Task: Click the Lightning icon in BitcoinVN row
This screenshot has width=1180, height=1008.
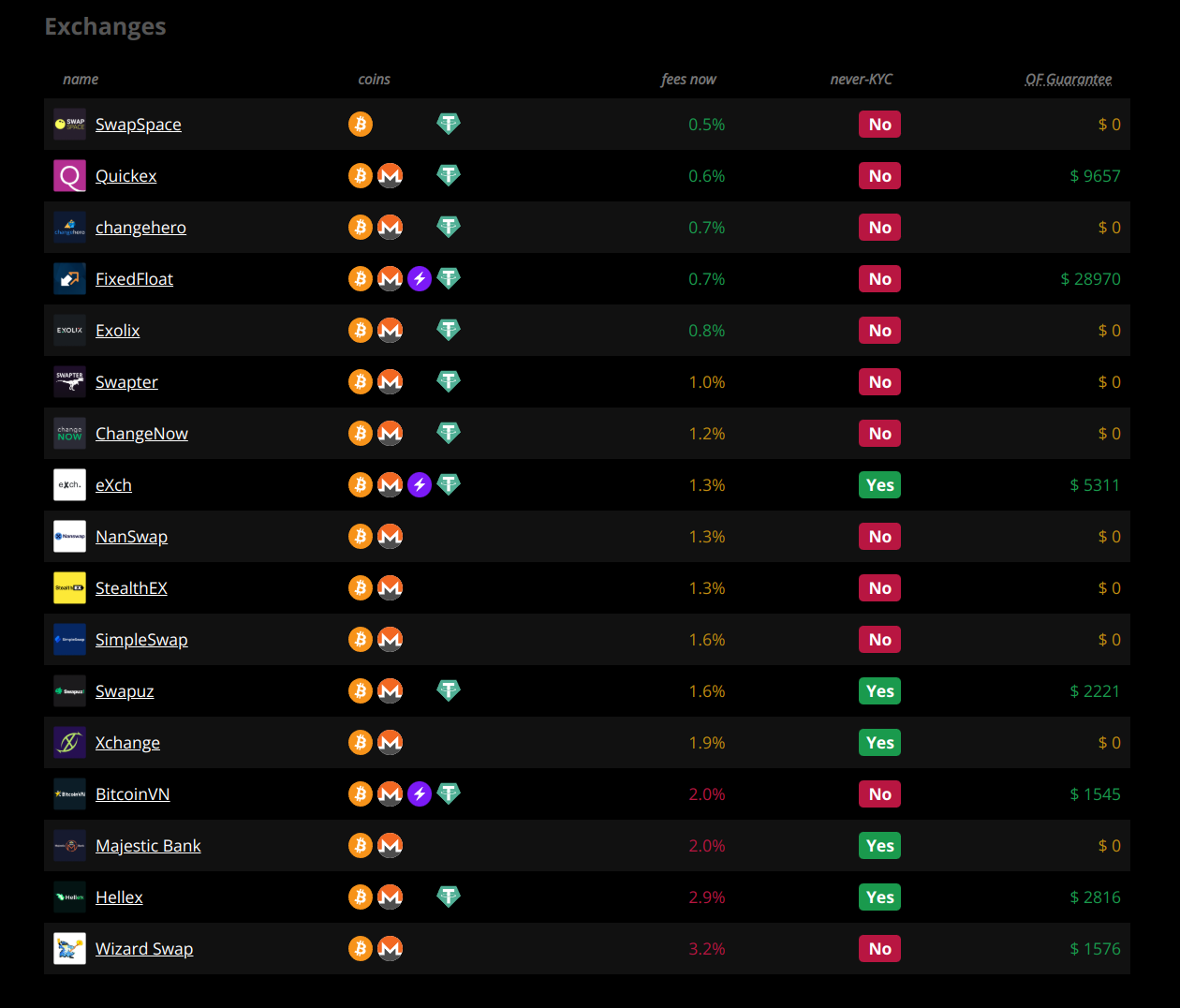Action: click(420, 793)
